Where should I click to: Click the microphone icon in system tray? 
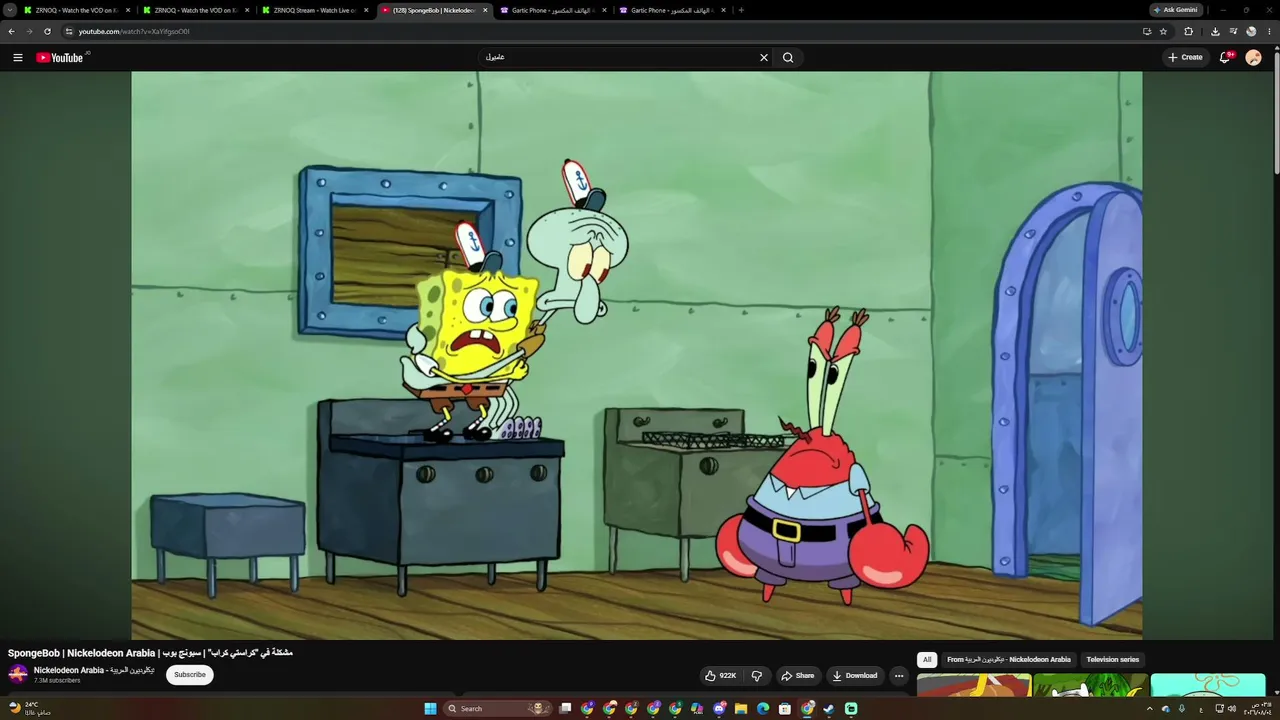coord(1182,709)
